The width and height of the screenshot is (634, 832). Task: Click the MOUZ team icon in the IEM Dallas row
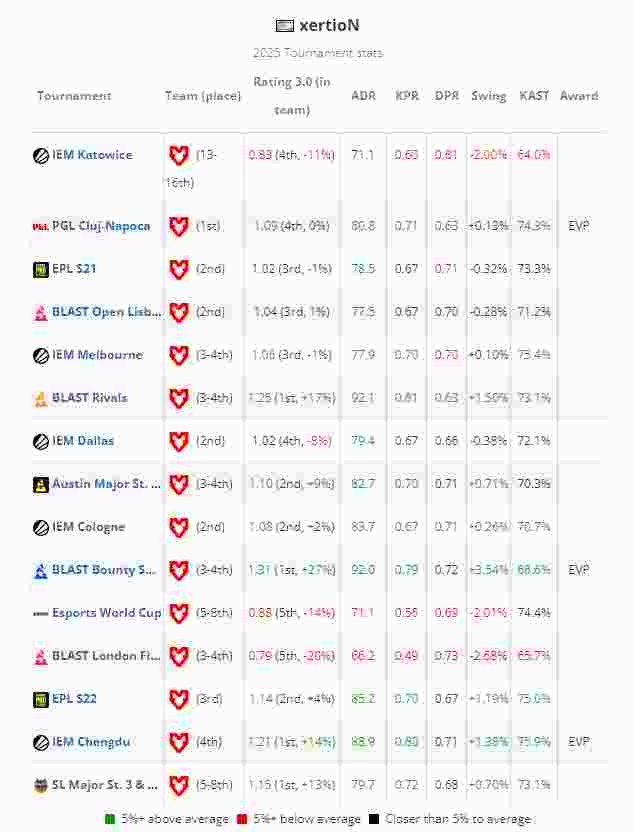[178, 441]
